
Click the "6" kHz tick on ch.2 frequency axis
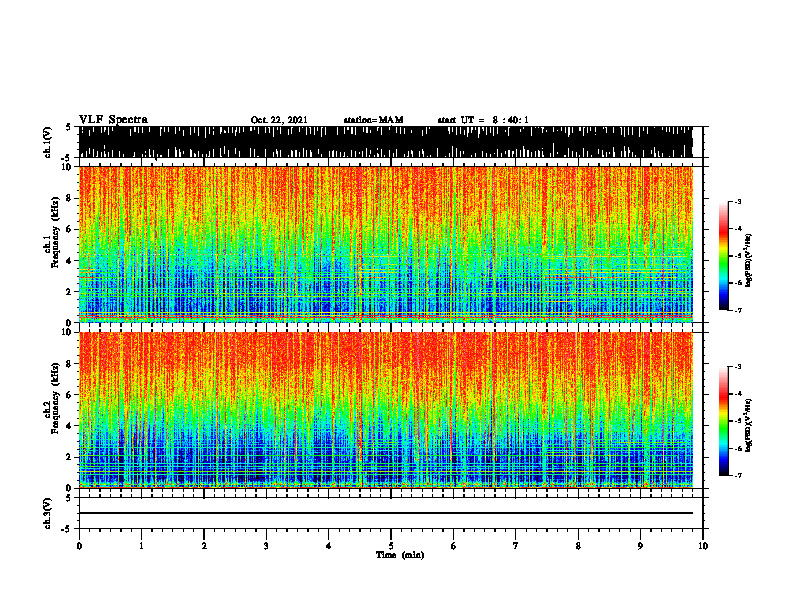(x=70, y=395)
